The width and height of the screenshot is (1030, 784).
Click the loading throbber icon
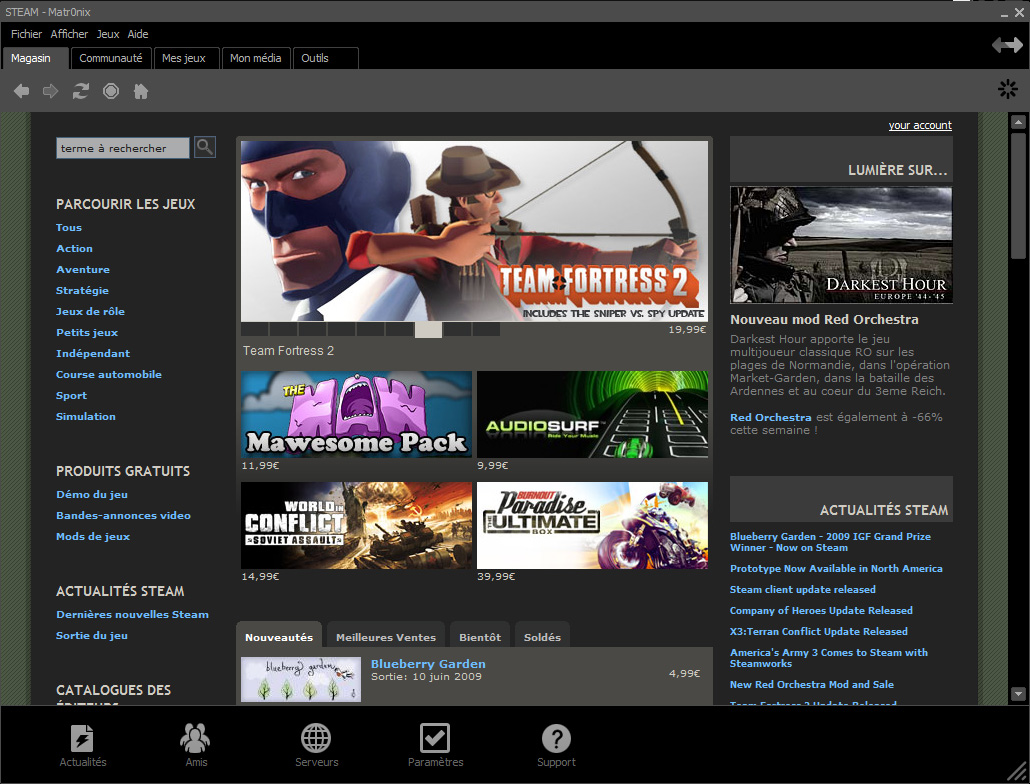pos(1008,89)
